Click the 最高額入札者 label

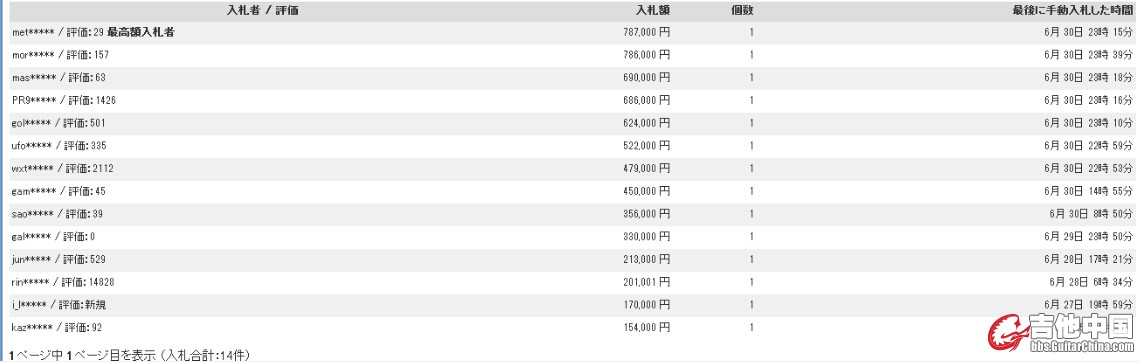(140, 33)
